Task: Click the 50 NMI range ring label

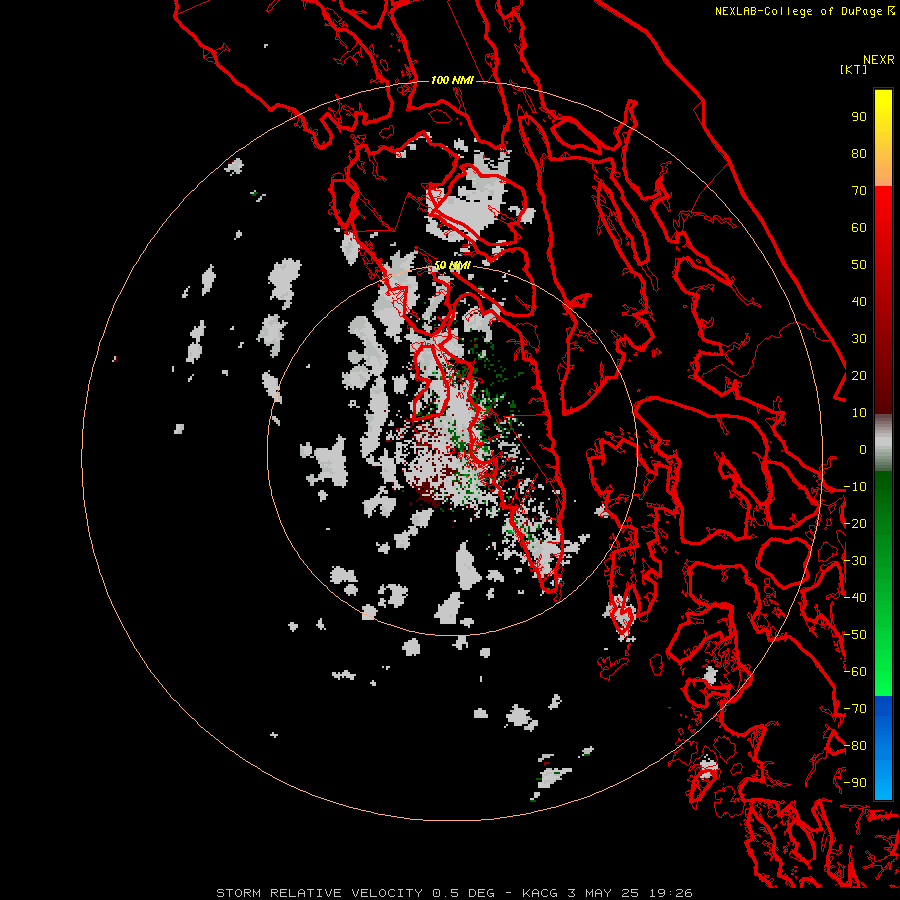Action: coord(452,265)
